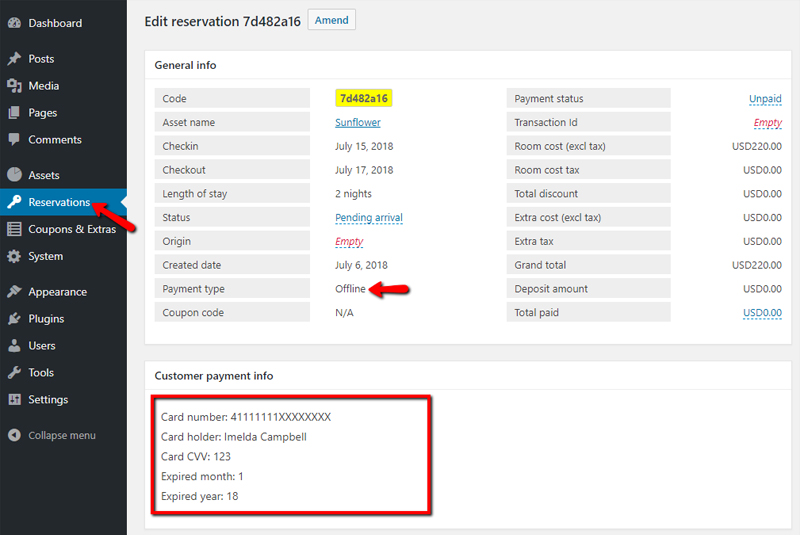Click the Extra cost (excl tax) label

point(558,217)
